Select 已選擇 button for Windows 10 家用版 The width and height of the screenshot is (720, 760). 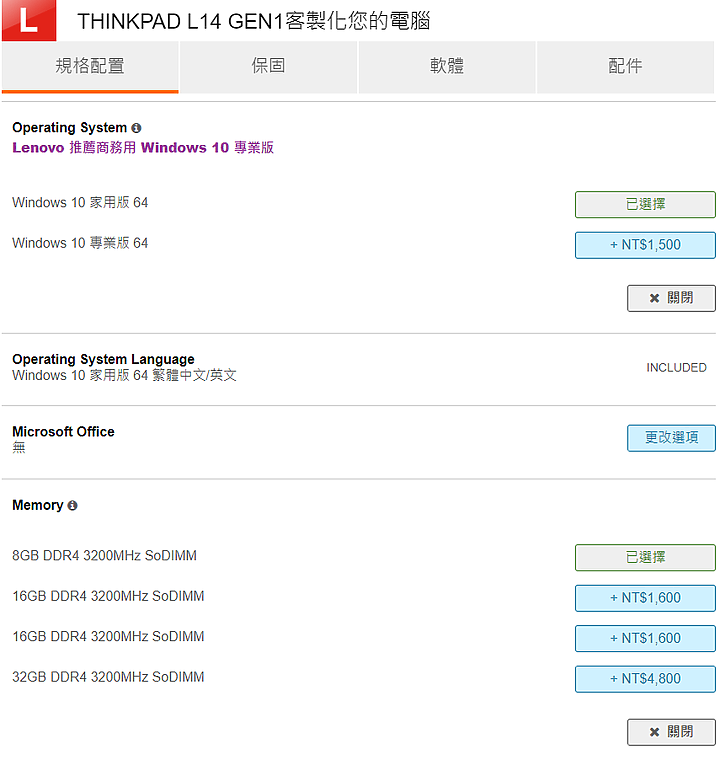point(645,205)
